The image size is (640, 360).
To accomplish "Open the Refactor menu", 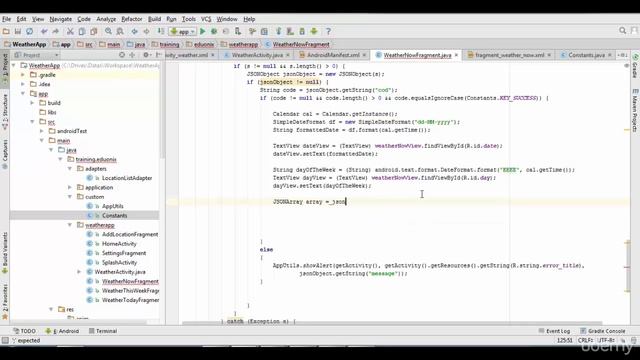I will coord(132,19).
